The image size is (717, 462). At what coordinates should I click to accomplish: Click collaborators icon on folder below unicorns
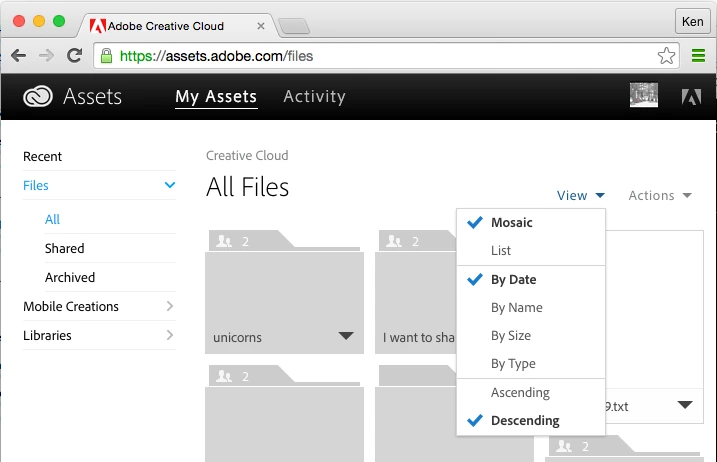224,376
